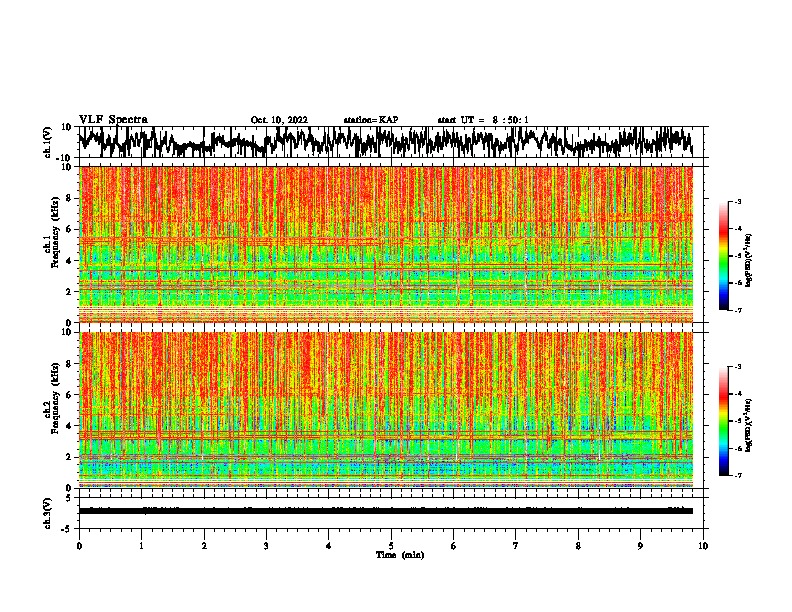The width and height of the screenshot is (792, 612).
Task: Click time-axis tick label '6'
Action: pyautogui.click(x=454, y=546)
